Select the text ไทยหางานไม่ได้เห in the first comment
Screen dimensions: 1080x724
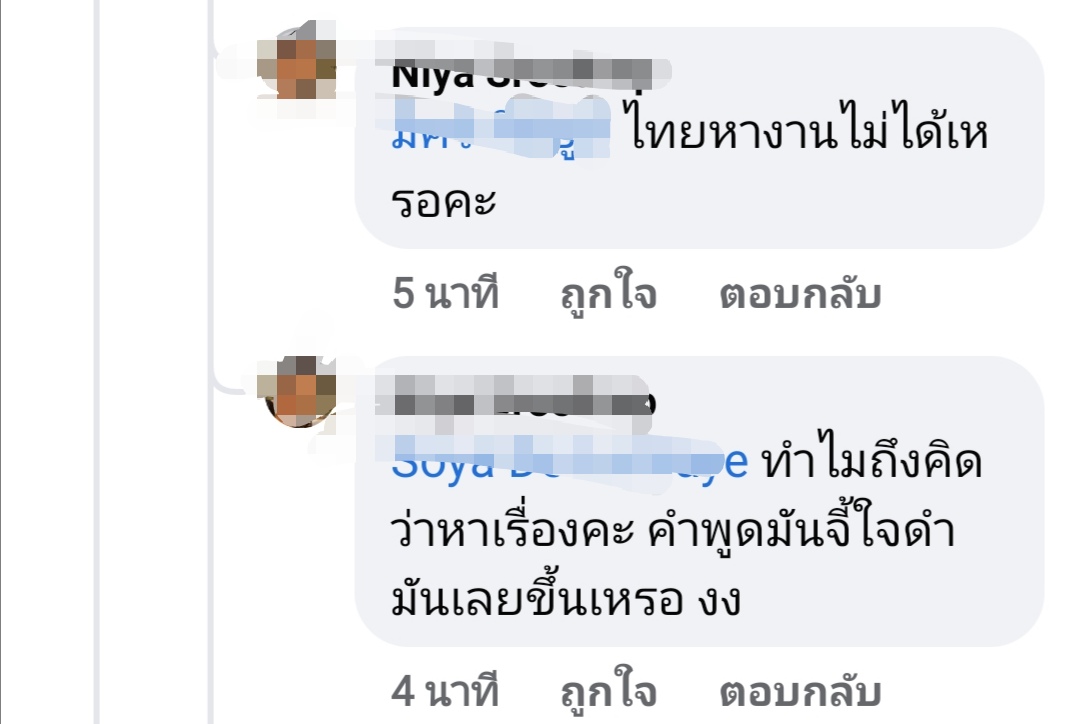[810, 129]
